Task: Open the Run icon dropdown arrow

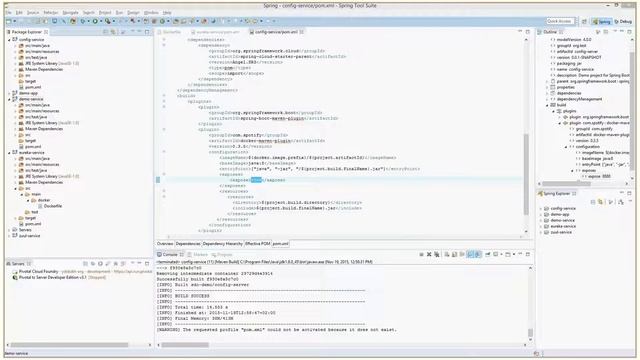Action: [101, 21]
